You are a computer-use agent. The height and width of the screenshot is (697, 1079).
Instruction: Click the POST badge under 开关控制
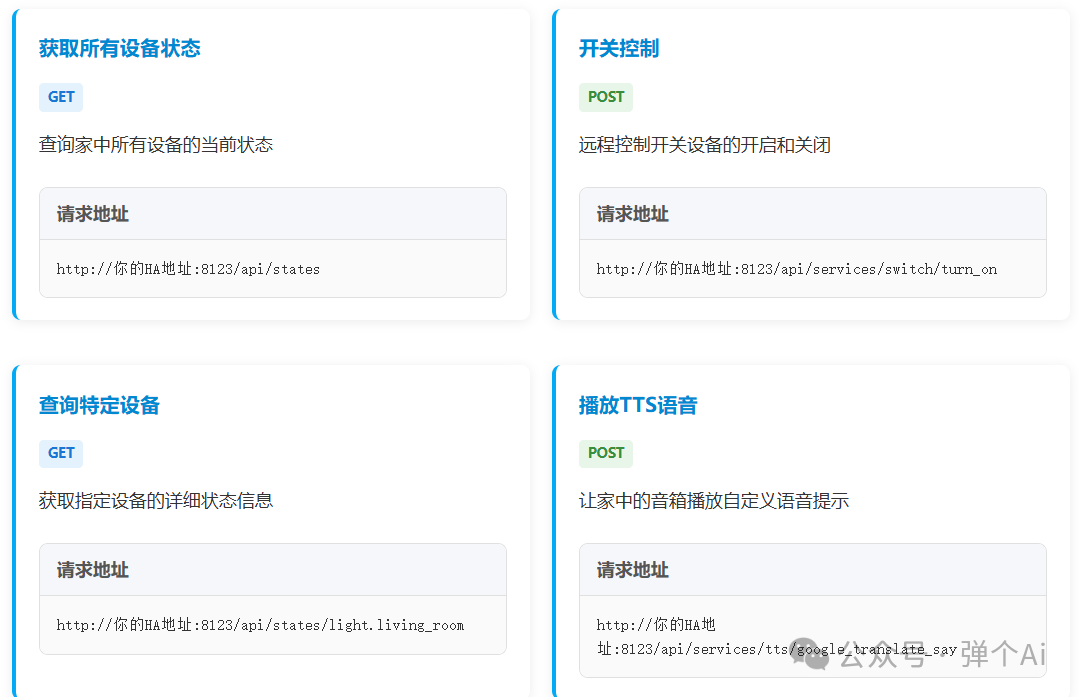[605, 97]
